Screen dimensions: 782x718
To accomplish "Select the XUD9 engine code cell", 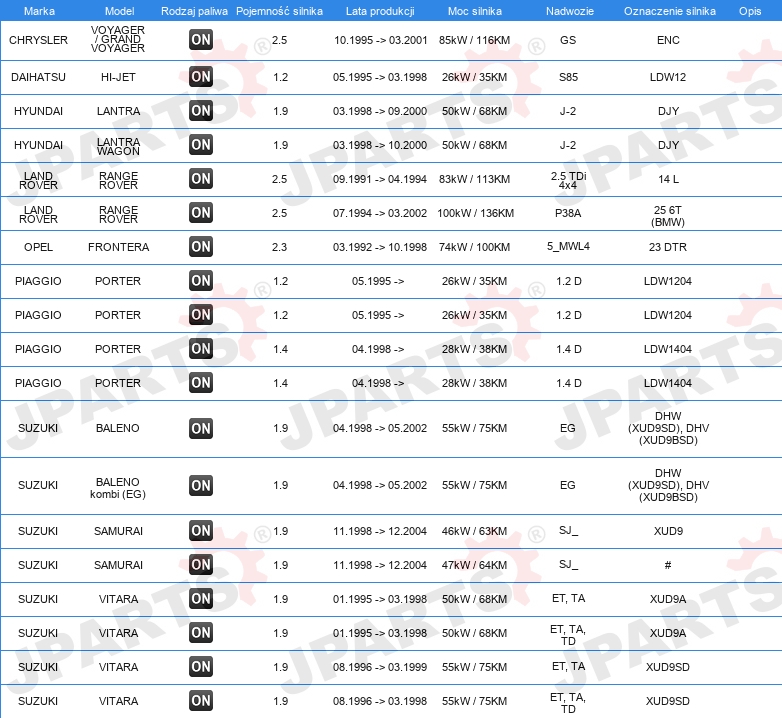I will coord(668,532).
